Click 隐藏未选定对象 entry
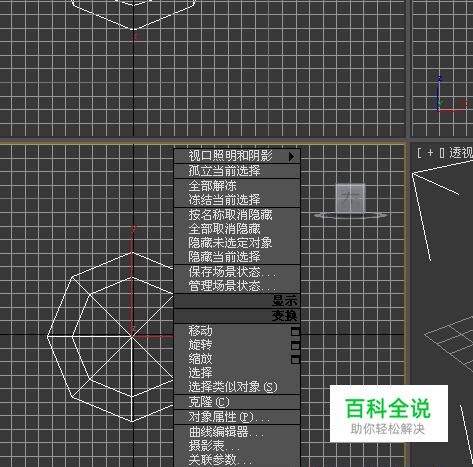This screenshot has height=467, width=473. [x=237, y=243]
